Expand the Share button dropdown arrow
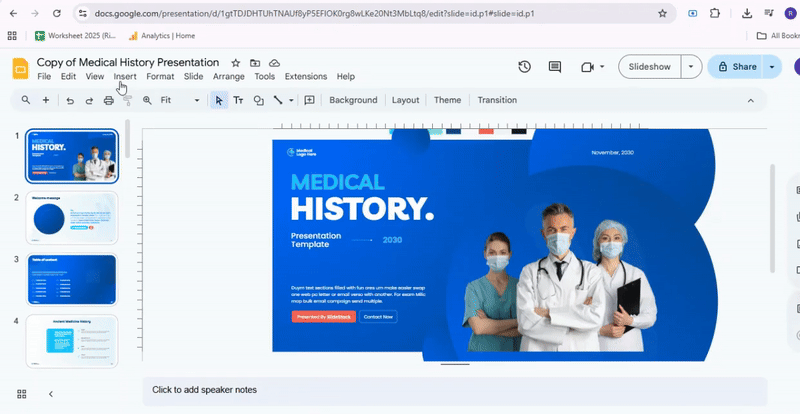 pos(772,67)
